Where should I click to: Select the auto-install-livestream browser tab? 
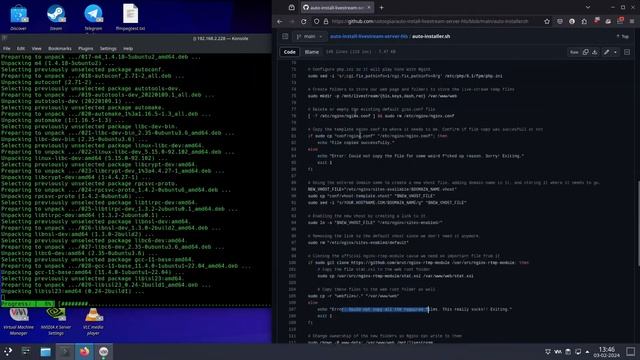pos(337,8)
